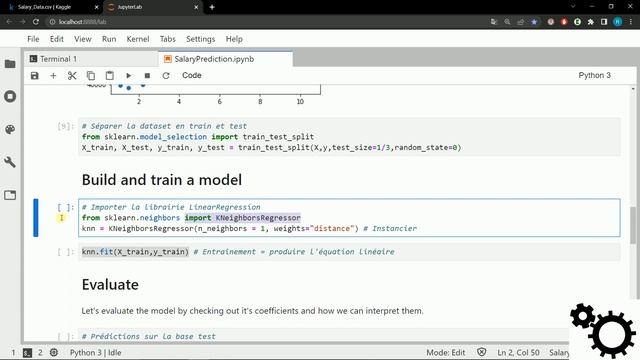
Task: Collapse the selected cell via blue bar
Action: point(36,218)
